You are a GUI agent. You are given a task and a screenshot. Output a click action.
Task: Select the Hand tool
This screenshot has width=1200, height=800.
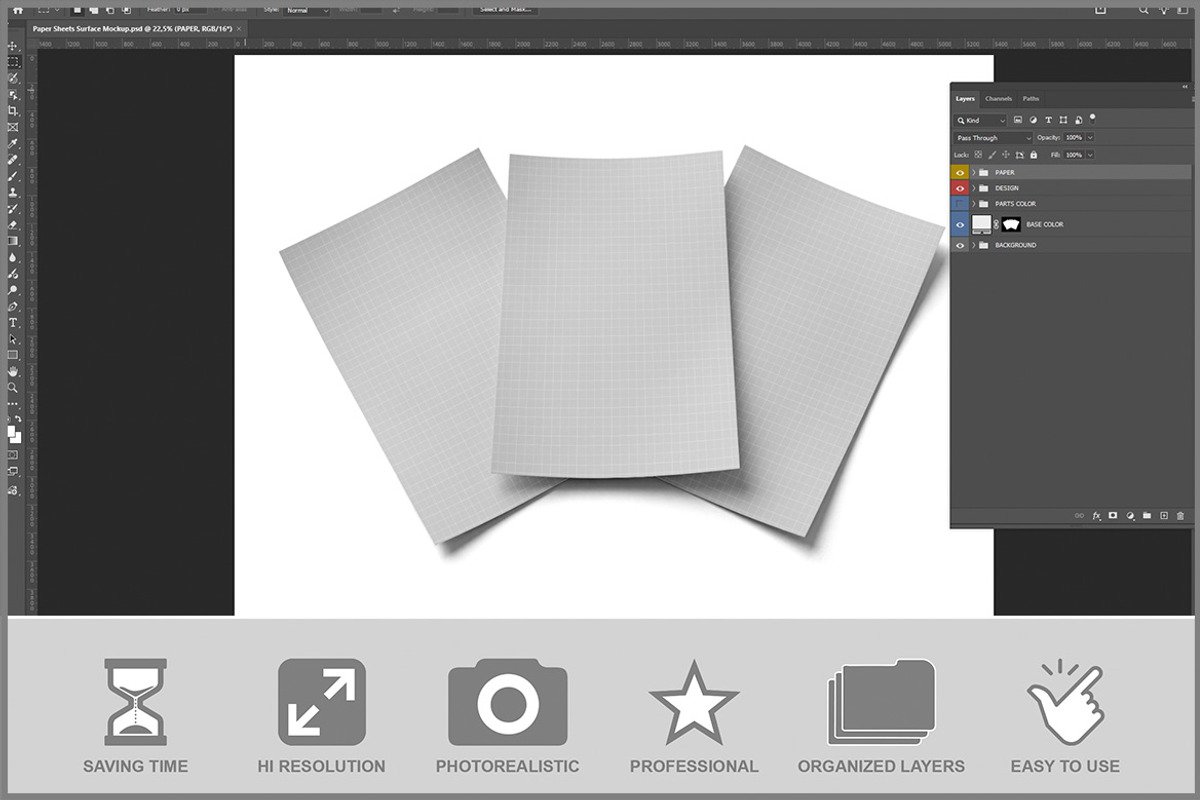13,370
